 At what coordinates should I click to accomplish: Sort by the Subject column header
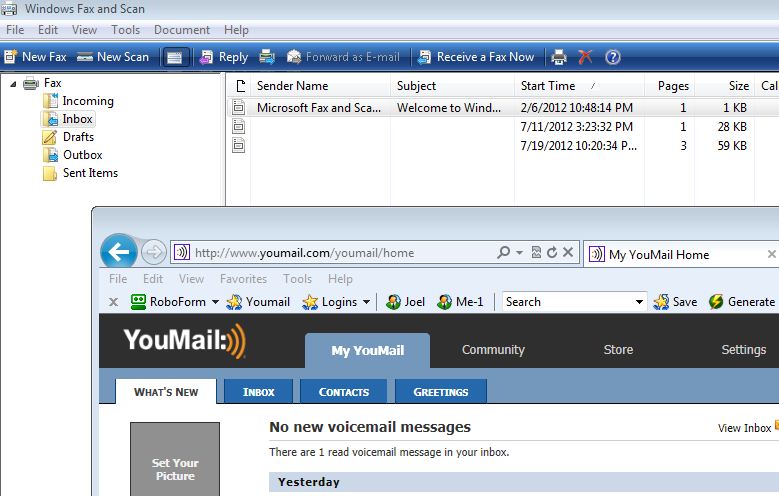click(452, 86)
